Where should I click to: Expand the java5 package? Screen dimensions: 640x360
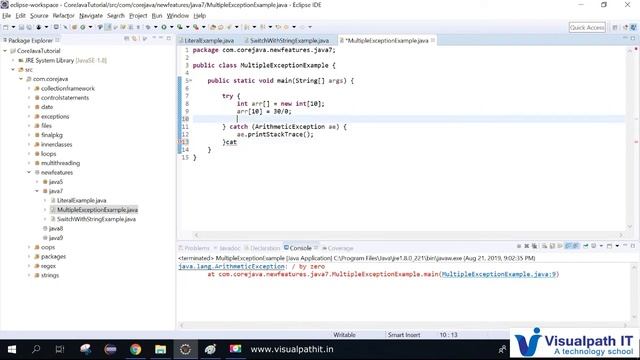(x=37, y=182)
